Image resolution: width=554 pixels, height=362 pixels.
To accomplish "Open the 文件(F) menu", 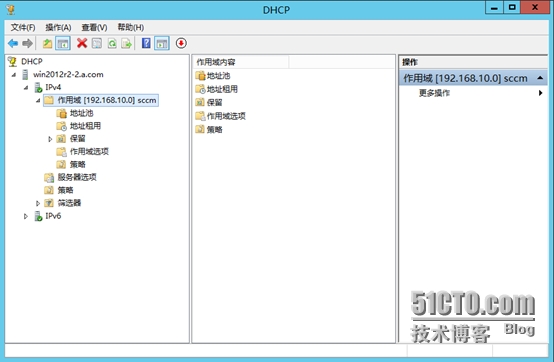I will [23, 28].
